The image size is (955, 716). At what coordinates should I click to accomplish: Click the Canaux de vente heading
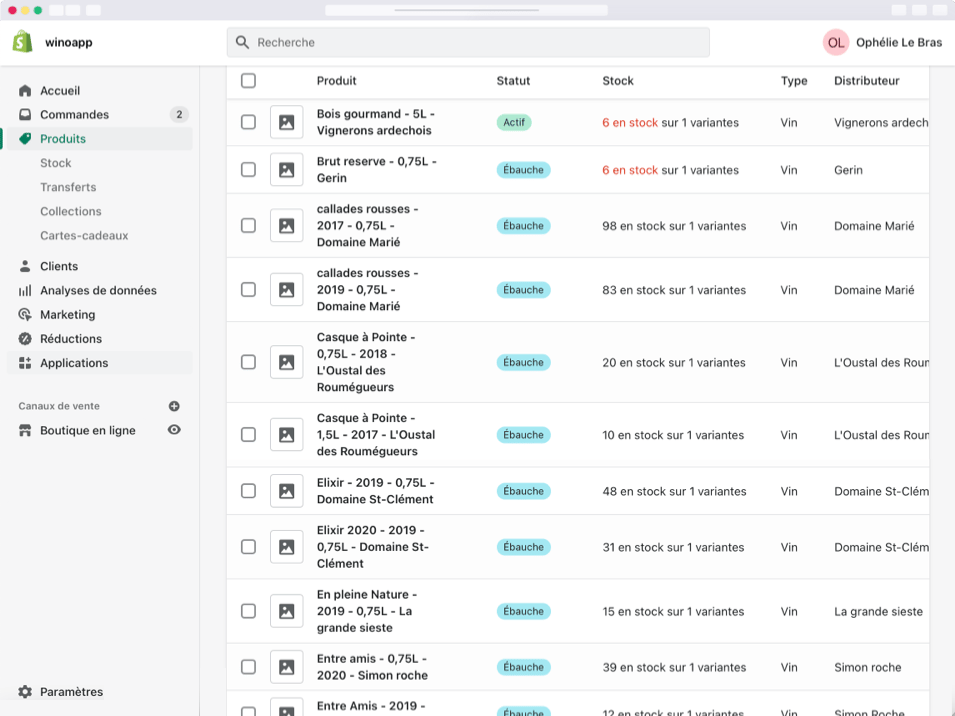(59, 406)
